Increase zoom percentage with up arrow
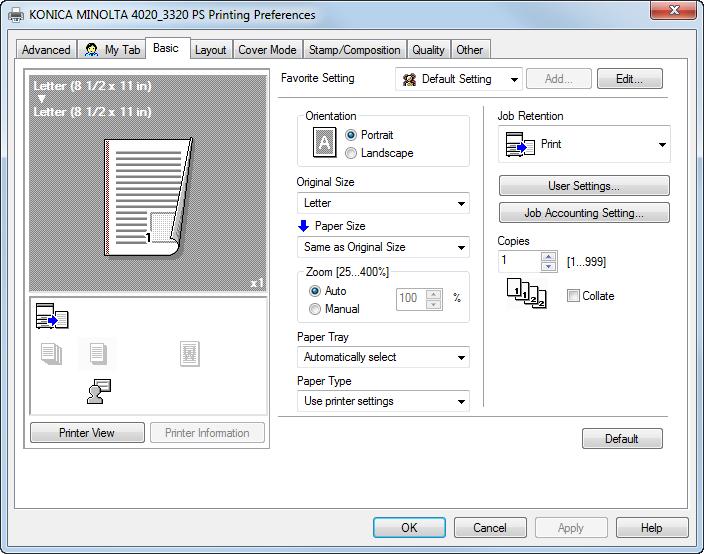 [x=433, y=295]
